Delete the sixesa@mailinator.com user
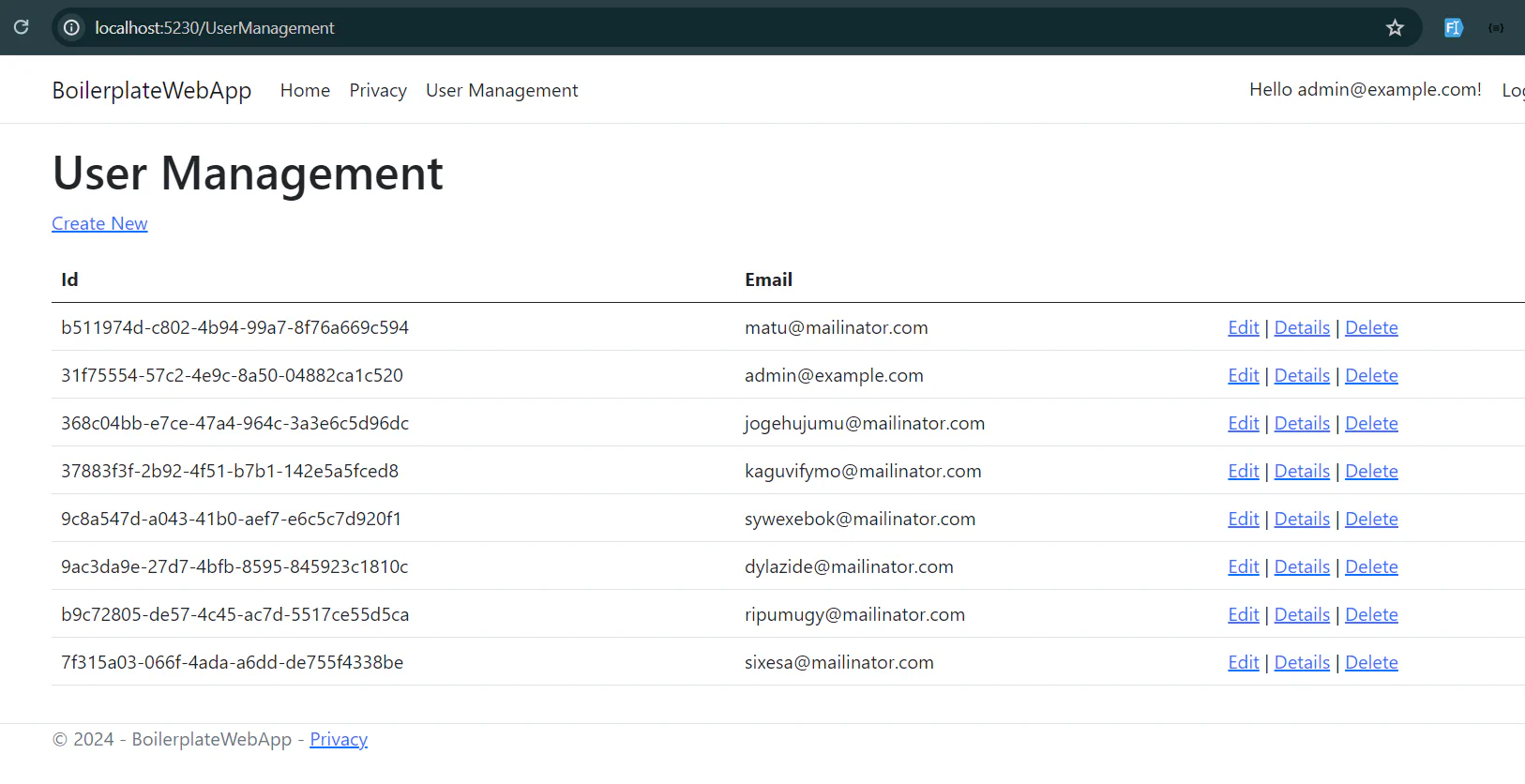 (x=1371, y=662)
